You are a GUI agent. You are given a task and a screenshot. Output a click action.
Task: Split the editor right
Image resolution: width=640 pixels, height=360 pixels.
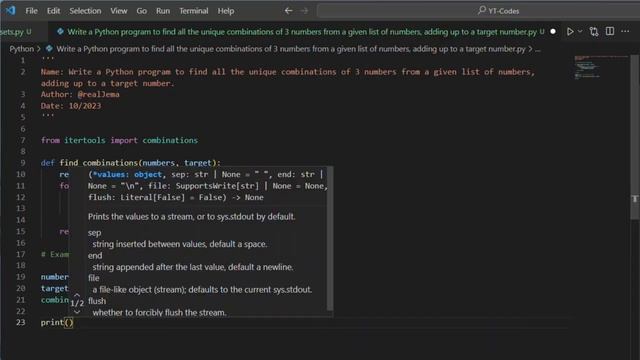click(610, 31)
